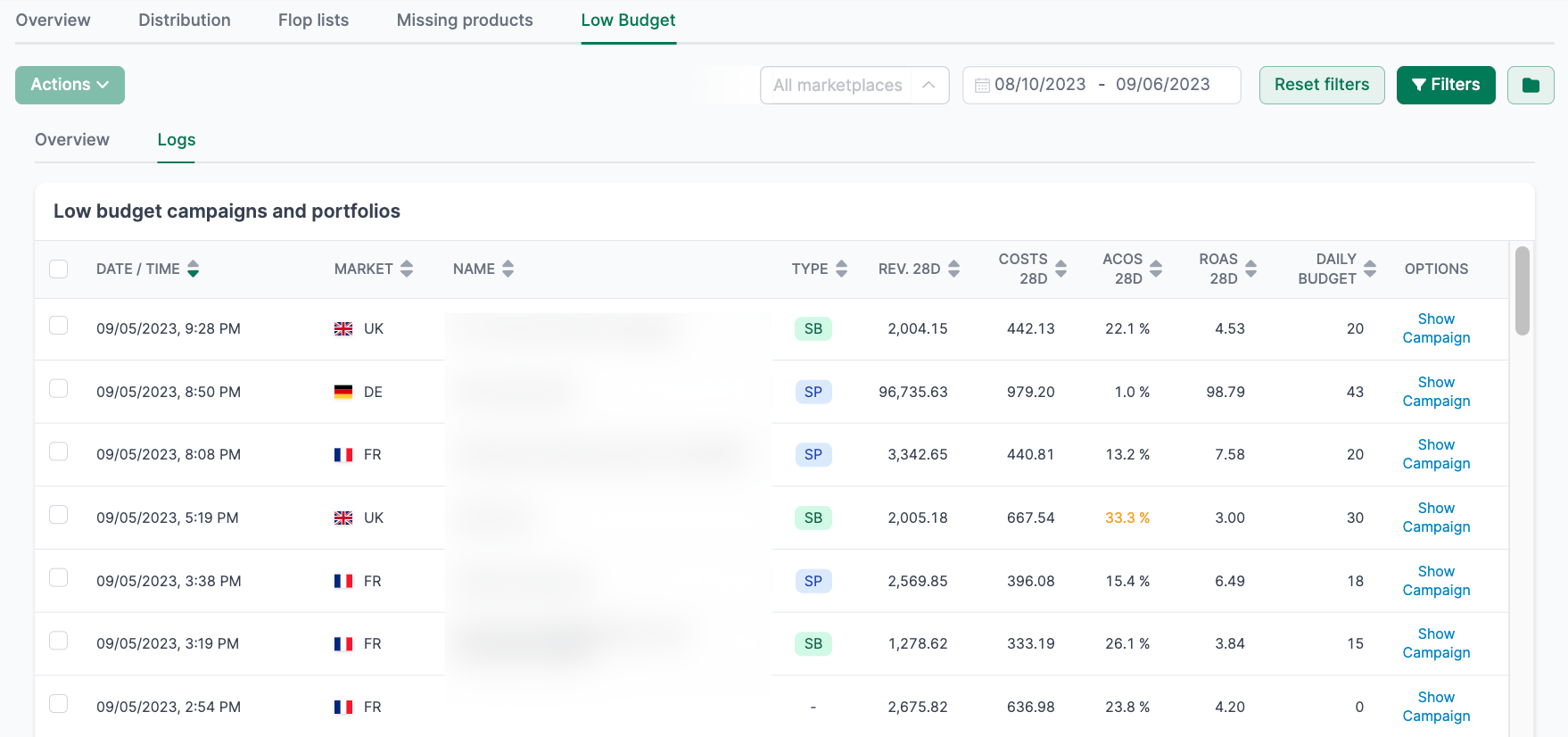The height and width of the screenshot is (737, 1568).
Task: Click the OPTIONS column header
Action: (1436, 269)
